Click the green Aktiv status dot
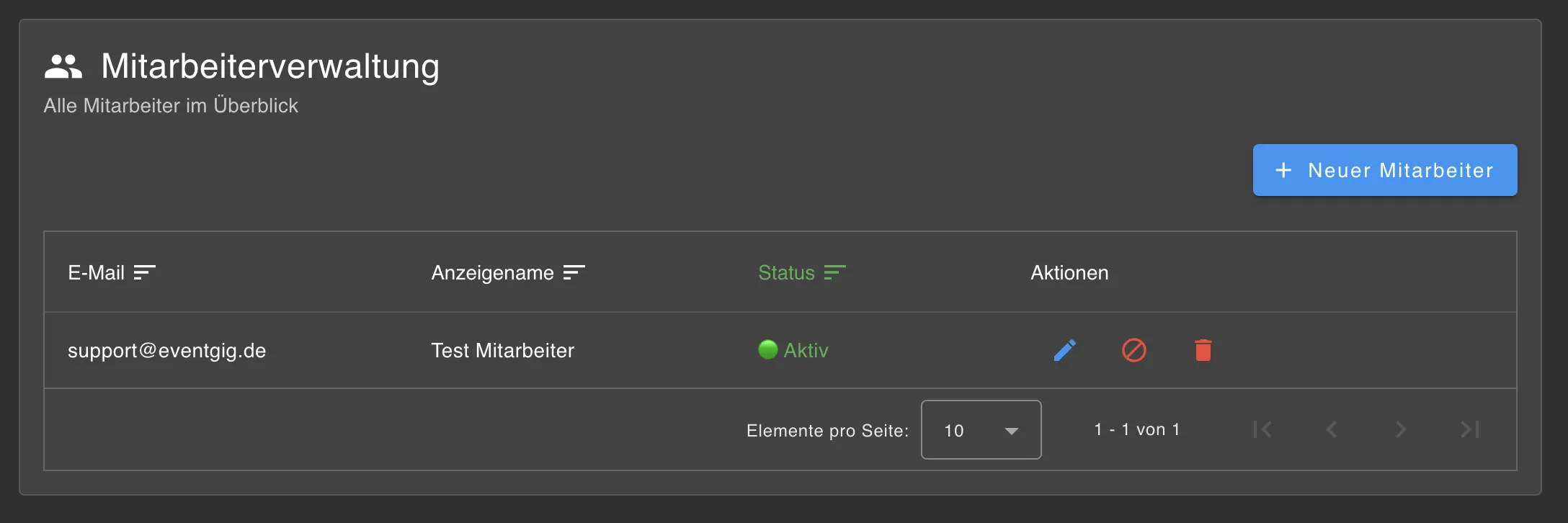This screenshot has width=1568, height=523. point(768,349)
